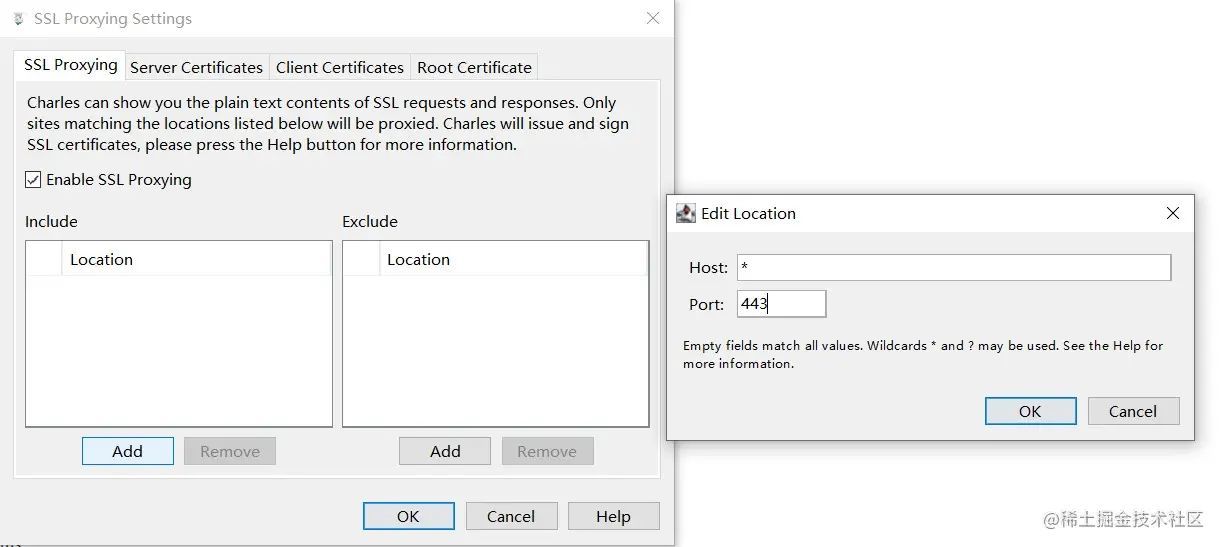The width and height of the screenshot is (1221, 547).
Task: Click the Port input field
Action: point(781,304)
